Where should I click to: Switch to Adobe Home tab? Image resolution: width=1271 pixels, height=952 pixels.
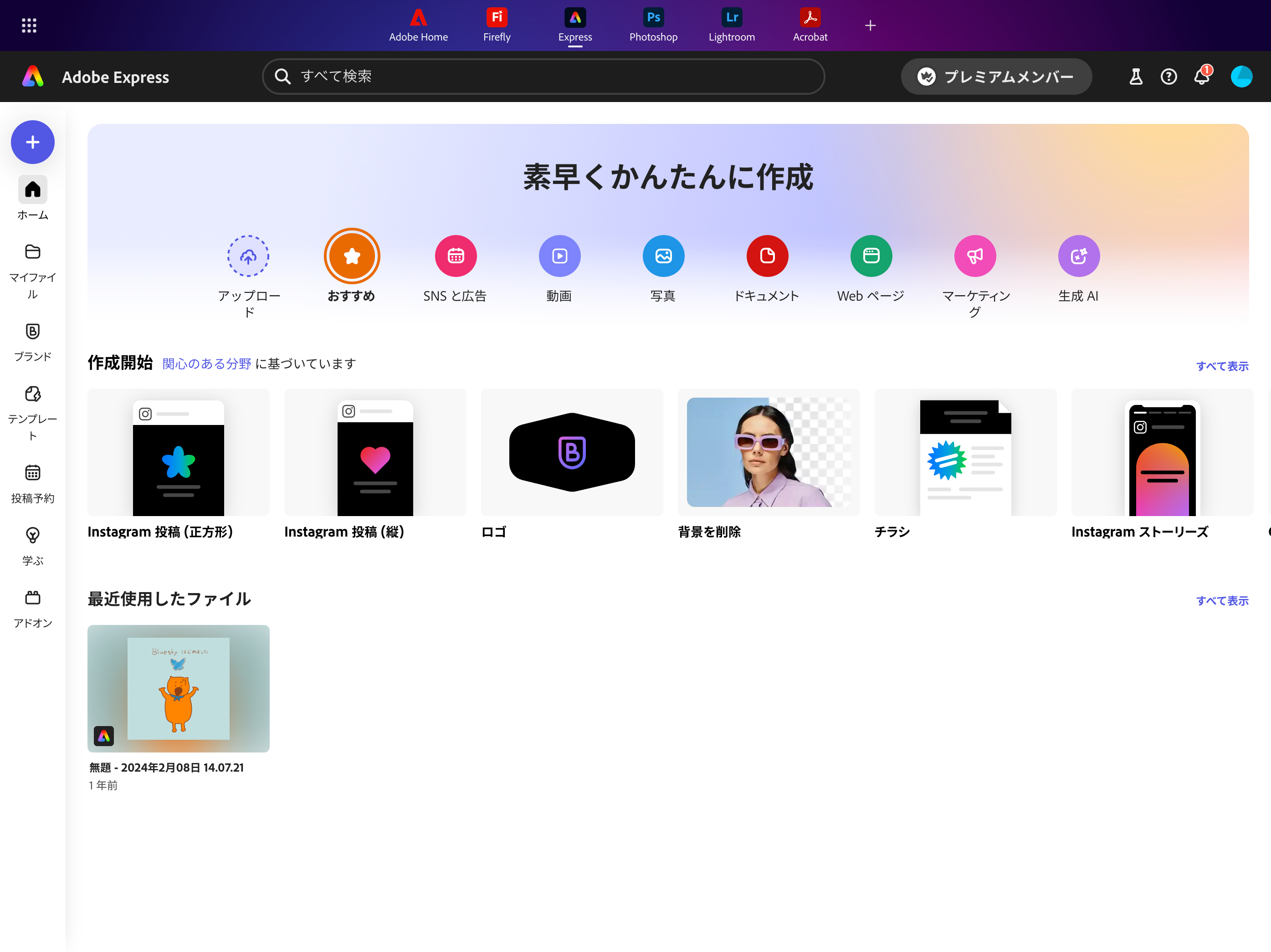(x=418, y=25)
